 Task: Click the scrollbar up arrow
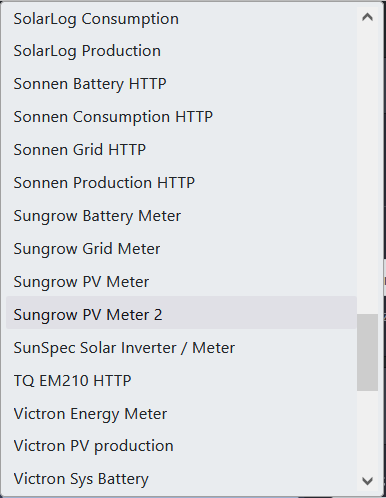pyautogui.click(x=367, y=17)
